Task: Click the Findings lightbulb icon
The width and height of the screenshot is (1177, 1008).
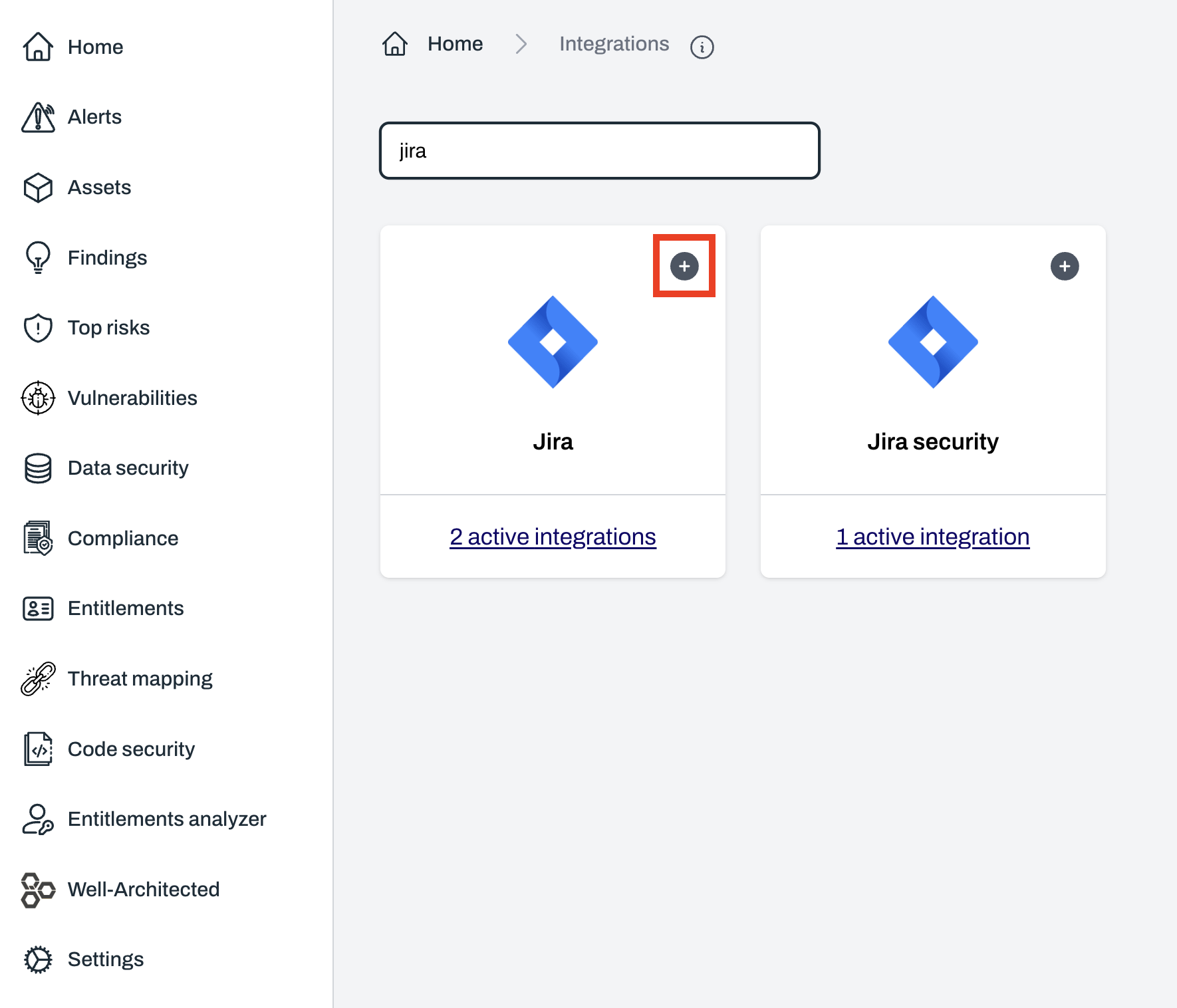Action: [38, 257]
